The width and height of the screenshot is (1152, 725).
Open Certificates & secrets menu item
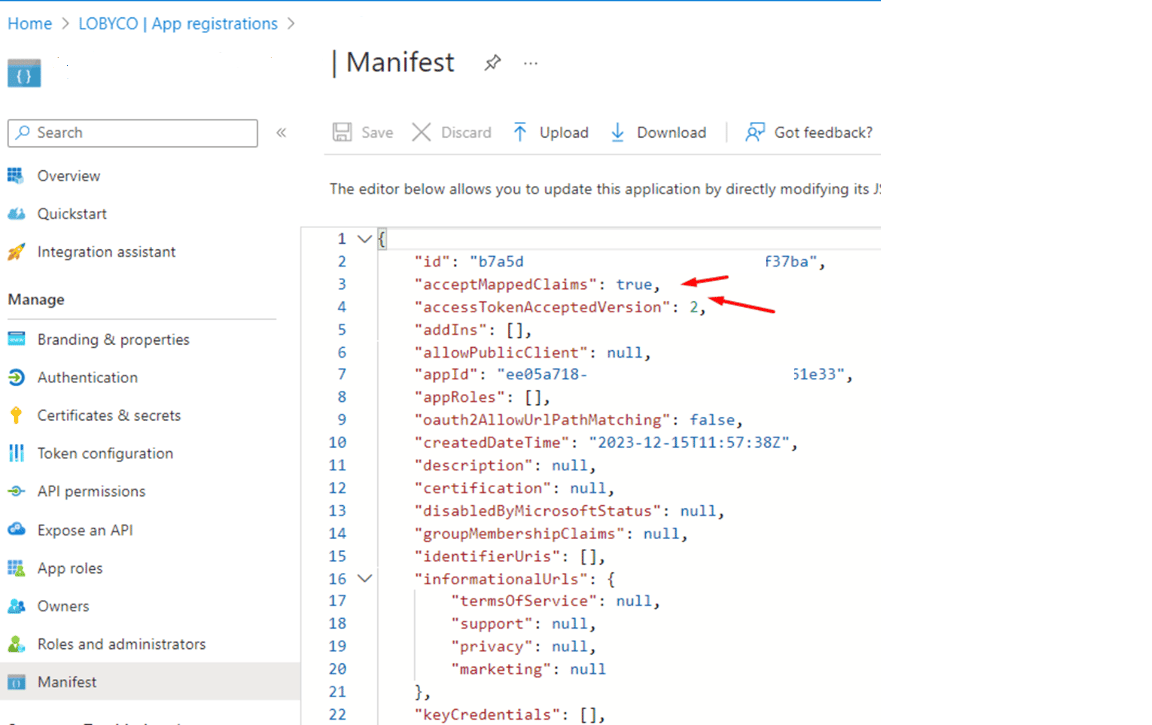tap(109, 416)
